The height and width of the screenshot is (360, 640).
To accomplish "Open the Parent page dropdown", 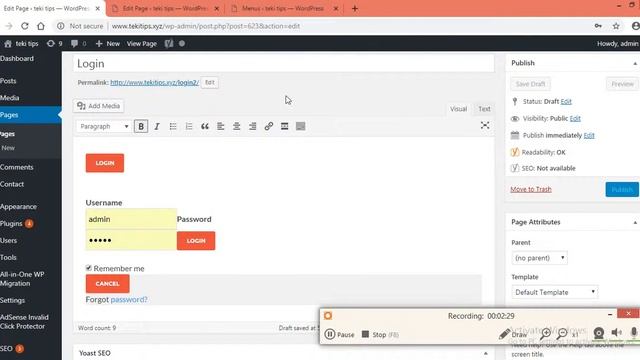I will (x=539, y=258).
